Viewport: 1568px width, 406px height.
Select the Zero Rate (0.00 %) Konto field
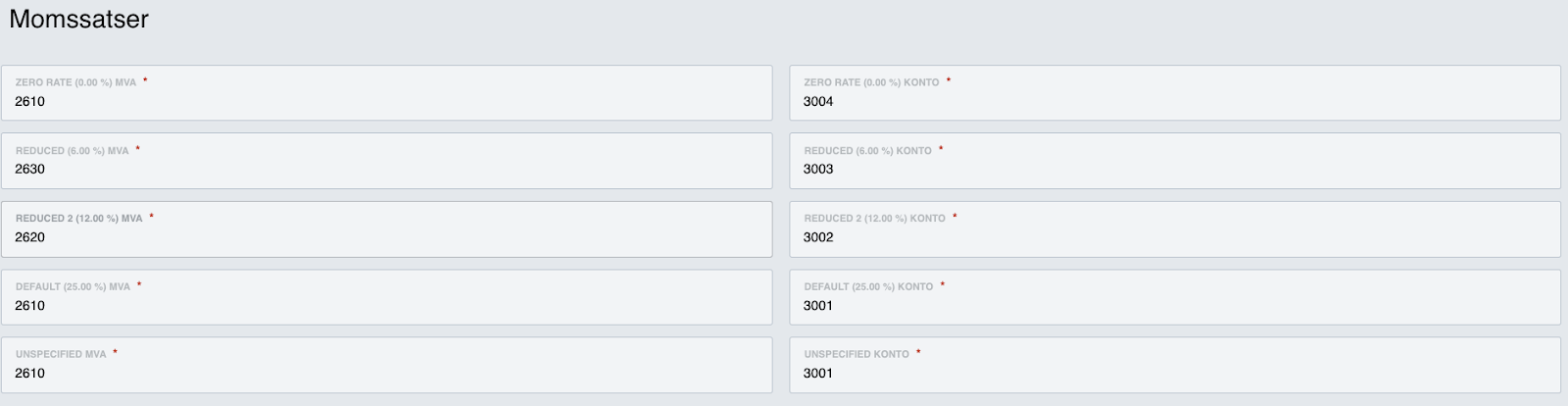(x=1175, y=93)
